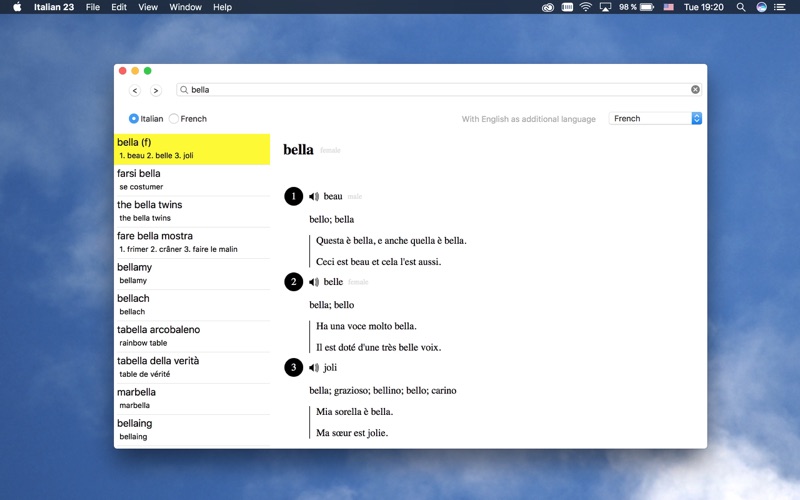Click 'bella; grazioso; bellino; bello; carino'
This screenshot has height=500, width=800.
pyautogui.click(x=383, y=391)
